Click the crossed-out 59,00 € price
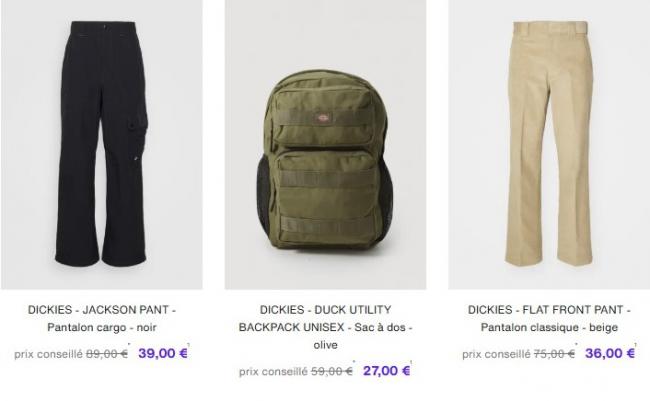The width and height of the screenshot is (650, 401). pyautogui.click(x=332, y=372)
